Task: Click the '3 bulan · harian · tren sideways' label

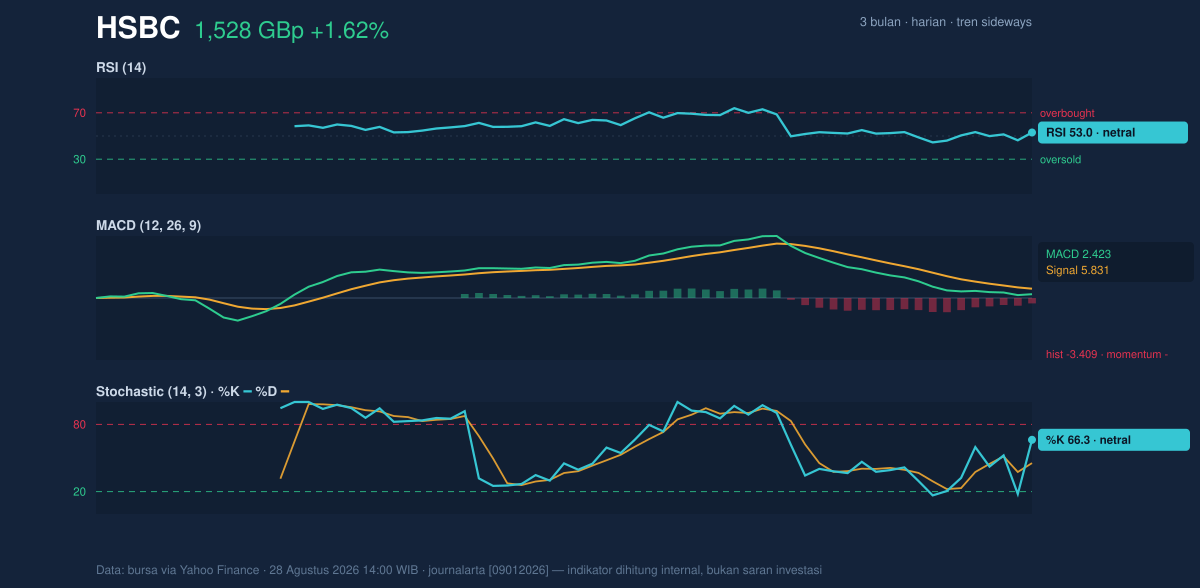Action: point(945,22)
